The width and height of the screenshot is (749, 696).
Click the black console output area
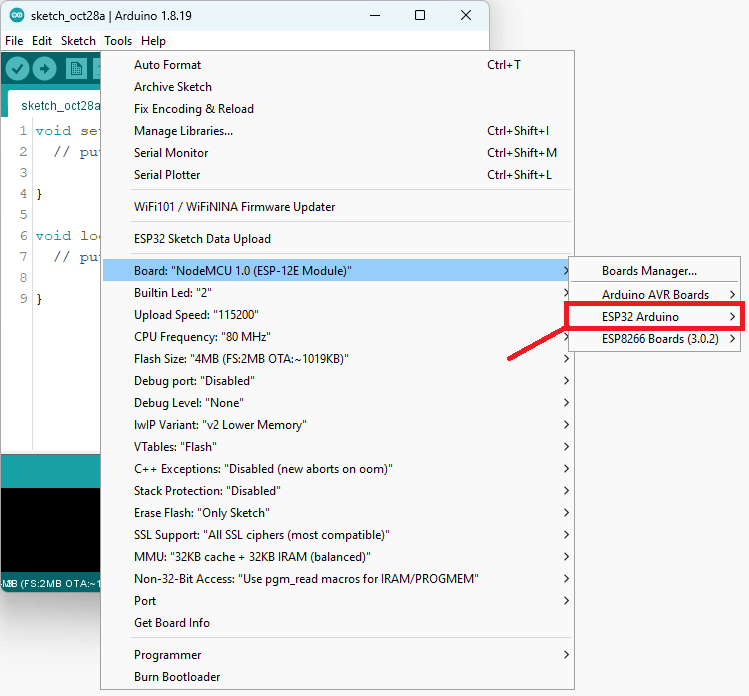click(51, 529)
